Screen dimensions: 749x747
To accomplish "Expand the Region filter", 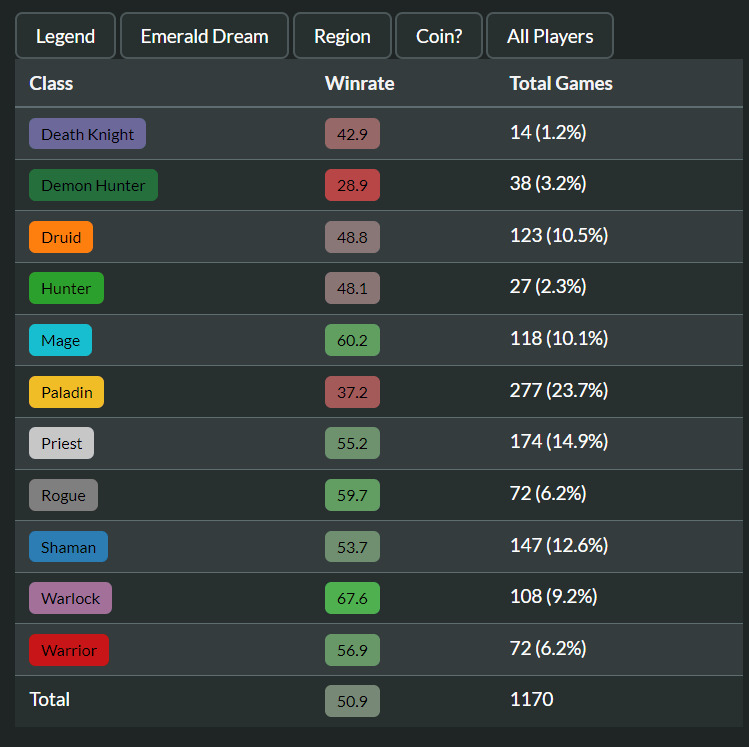I will (x=342, y=36).
